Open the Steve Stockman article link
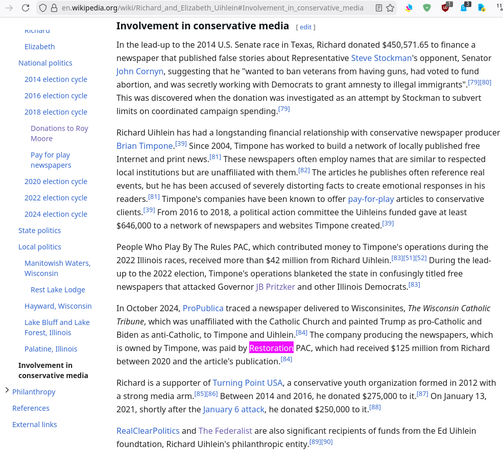 (x=381, y=58)
